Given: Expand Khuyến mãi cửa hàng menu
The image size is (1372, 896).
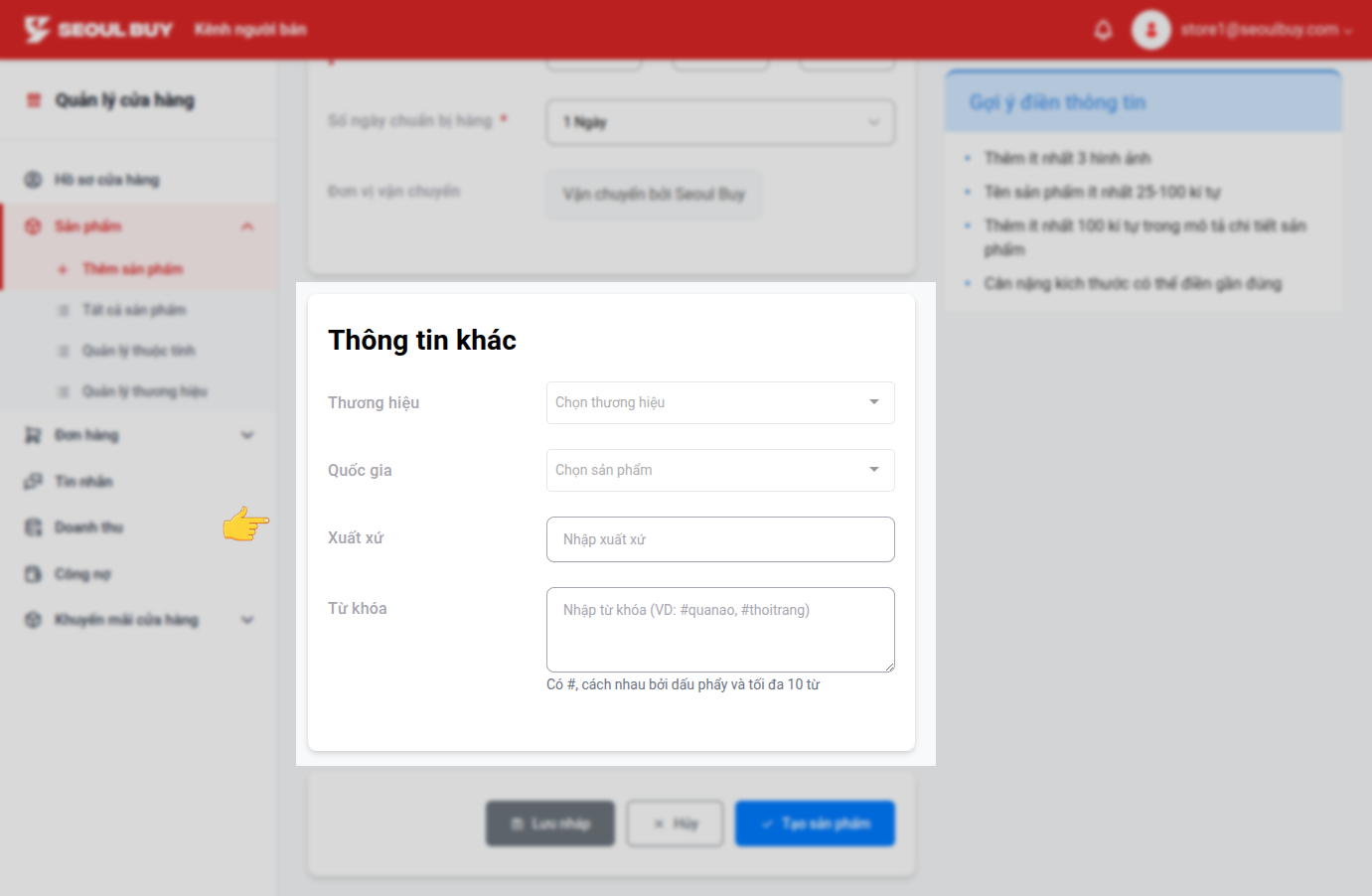Looking at the screenshot, I should pos(247,620).
